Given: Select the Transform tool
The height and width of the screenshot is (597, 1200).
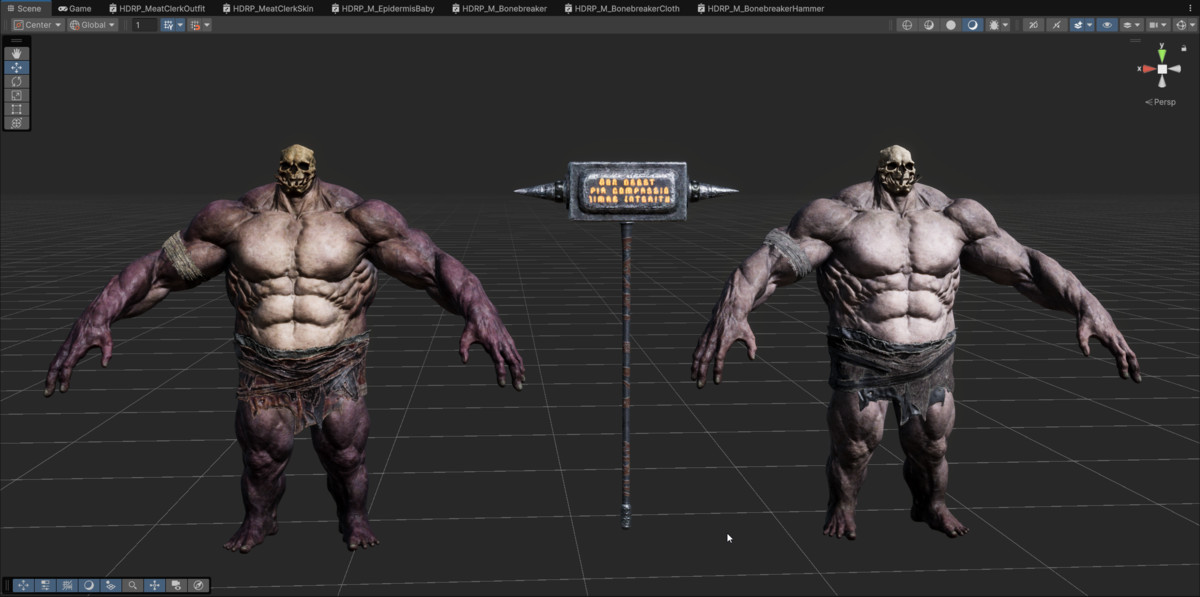Looking at the screenshot, I should [17, 123].
